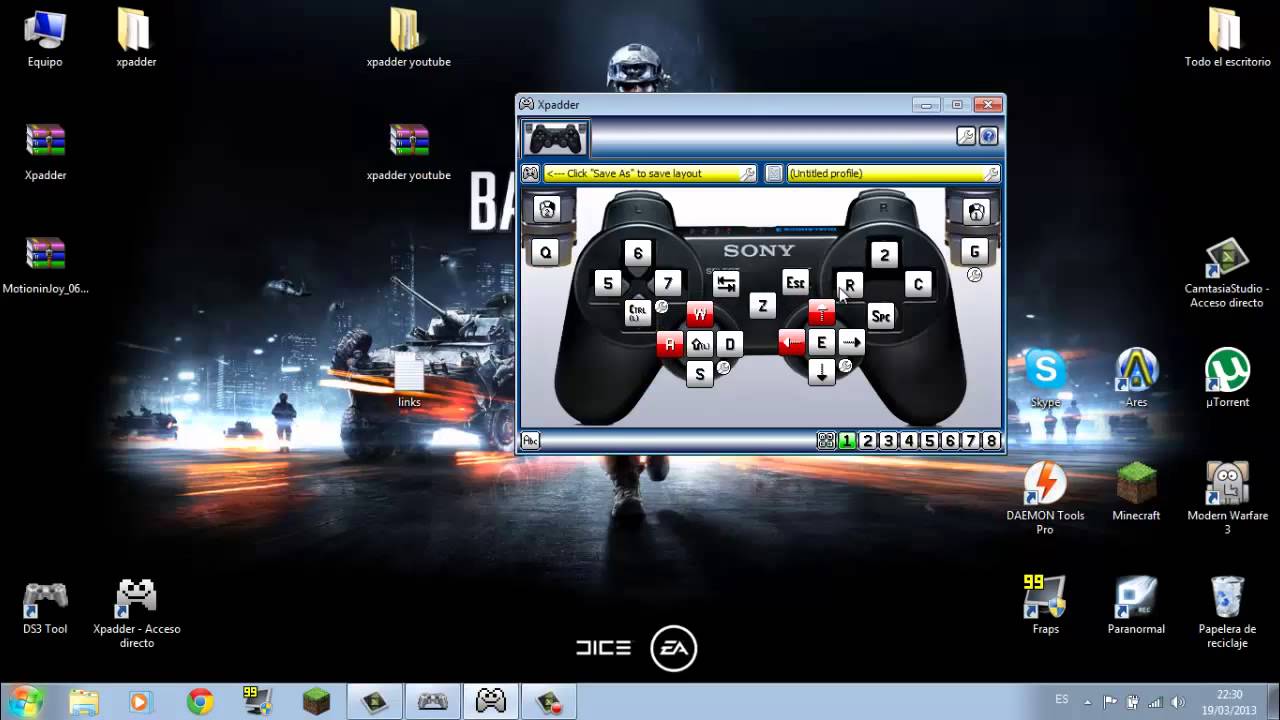Switch to set 2
Image resolution: width=1280 pixels, height=720 pixels.
pos(868,441)
